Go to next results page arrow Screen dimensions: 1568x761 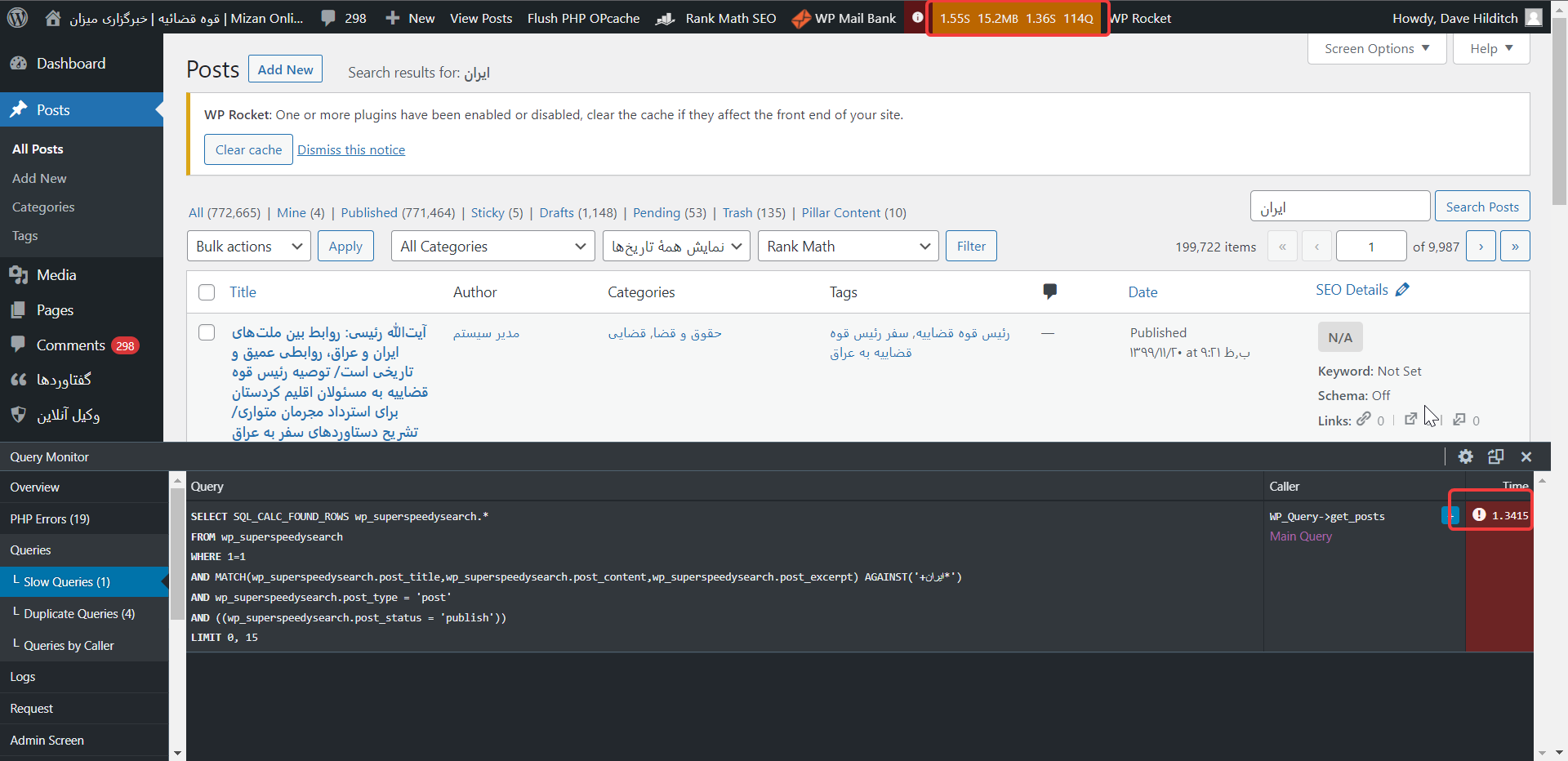click(1481, 246)
